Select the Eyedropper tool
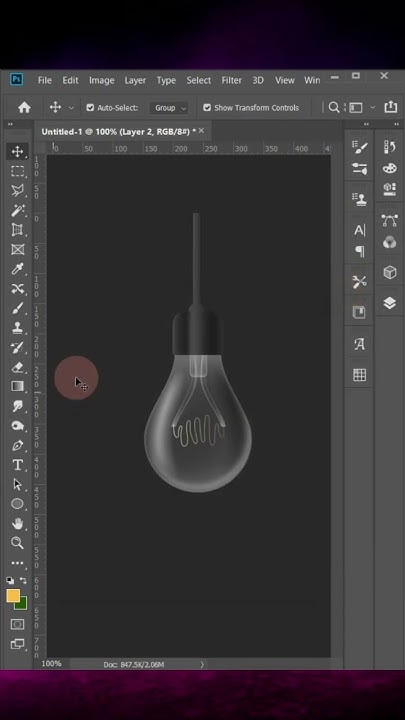 pyautogui.click(x=17, y=269)
